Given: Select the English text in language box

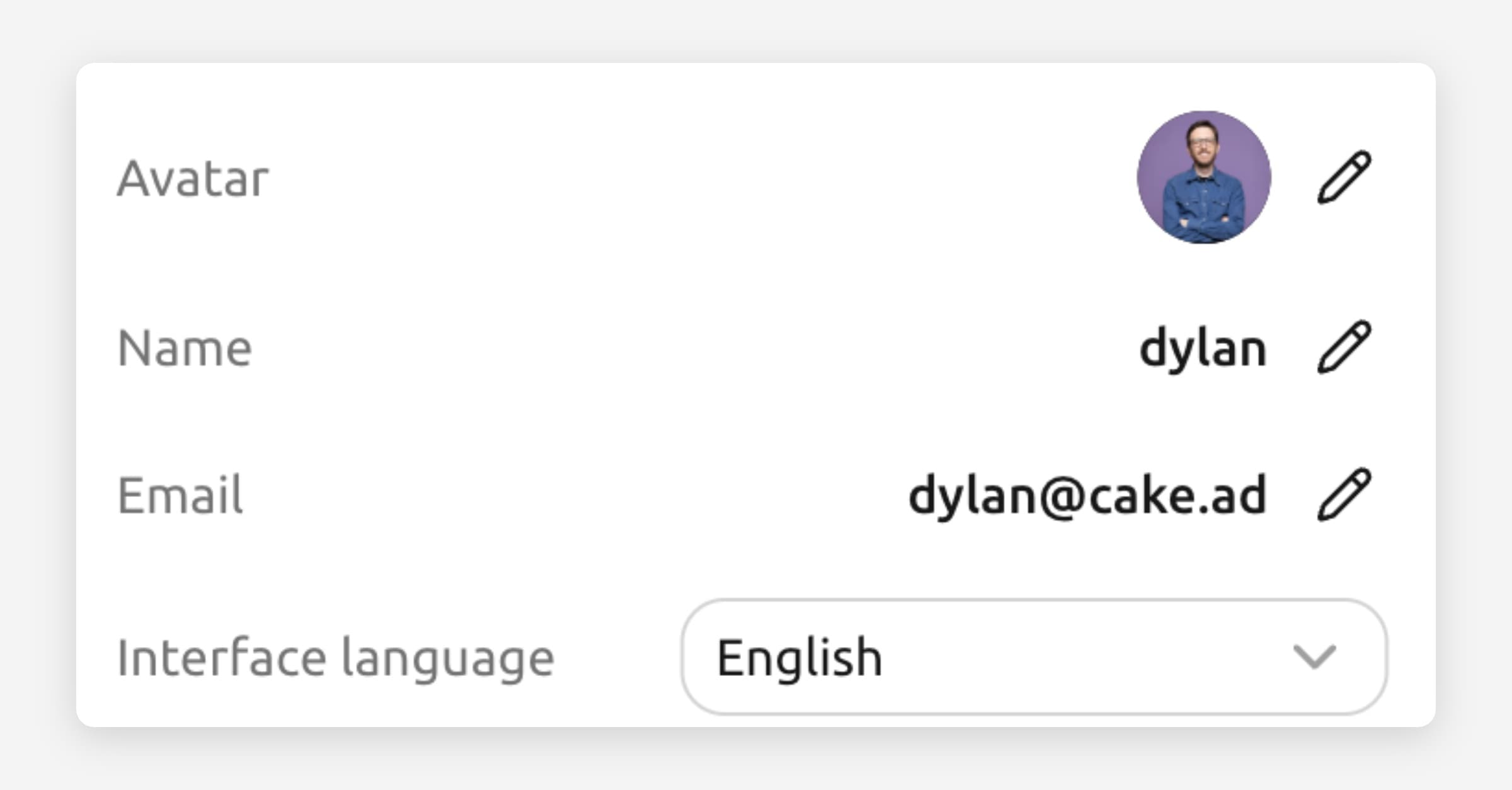Looking at the screenshot, I should click(x=799, y=657).
